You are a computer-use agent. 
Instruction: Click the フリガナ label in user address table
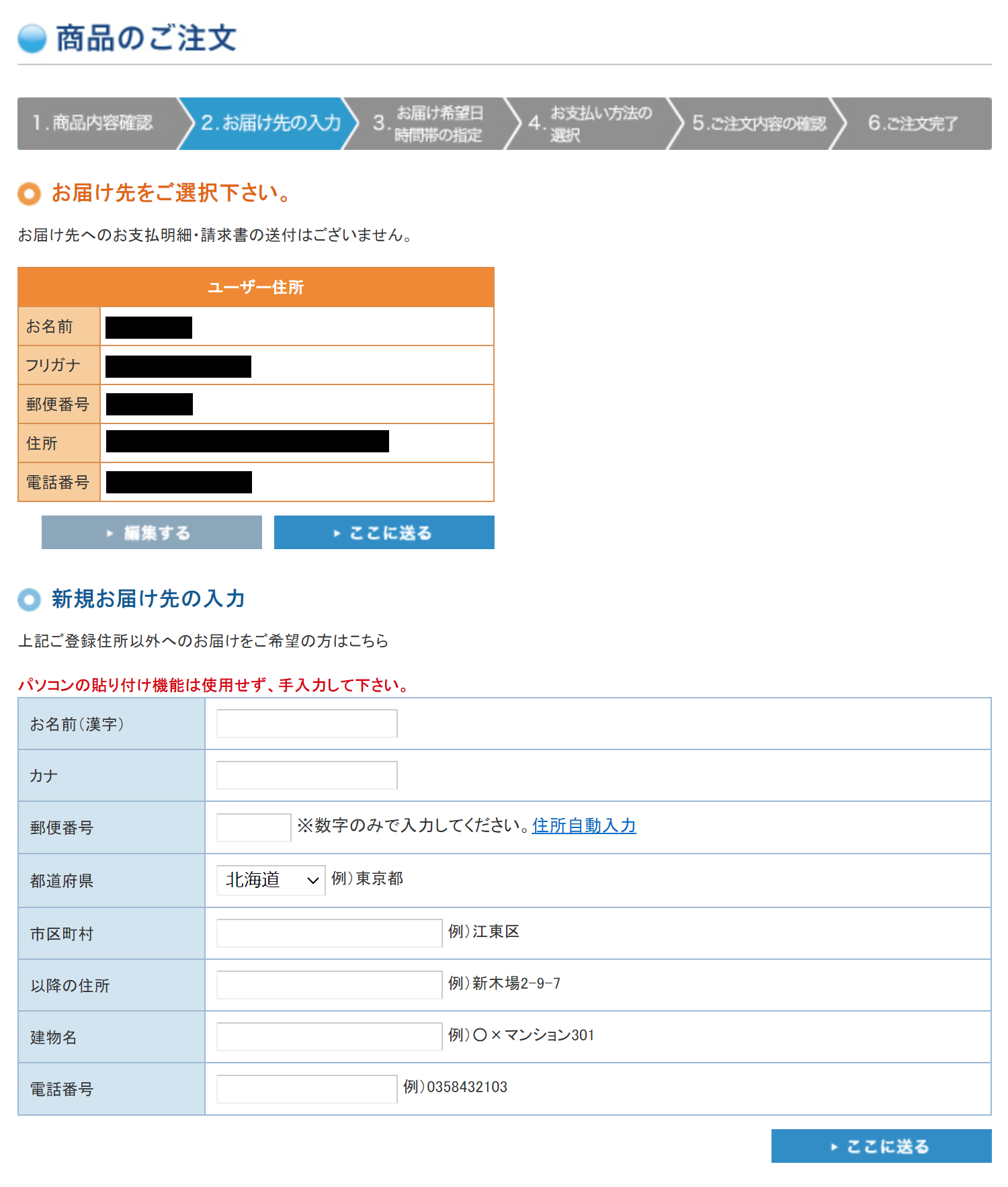pyautogui.click(x=53, y=365)
